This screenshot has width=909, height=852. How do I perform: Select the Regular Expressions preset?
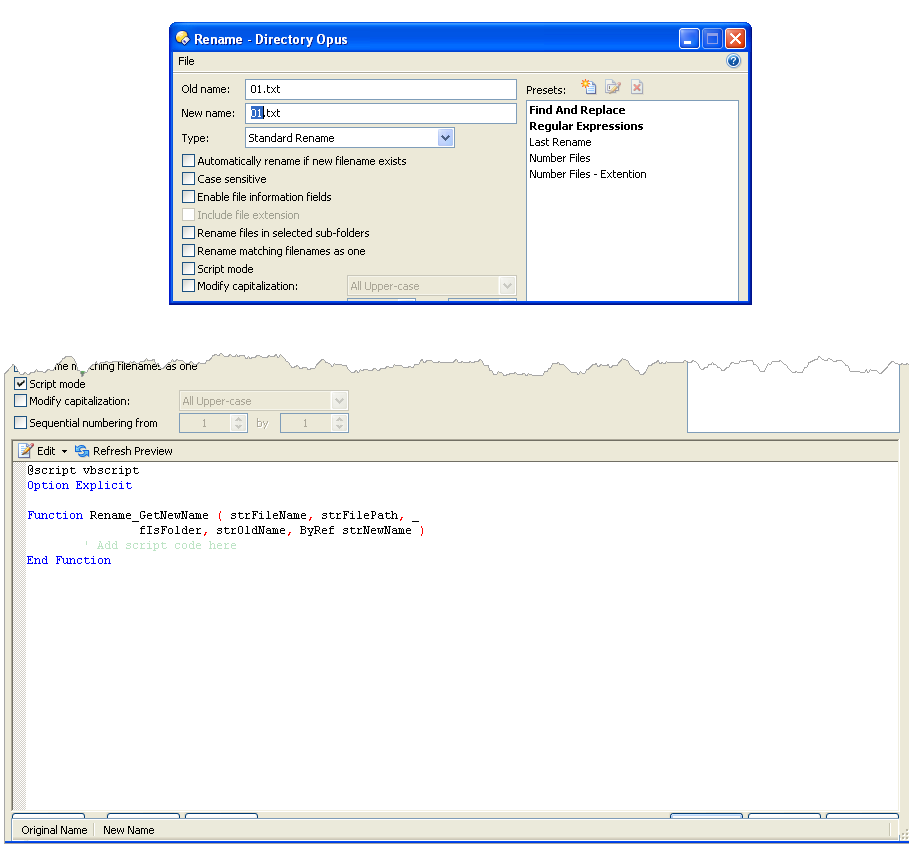[x=586, y=126]
